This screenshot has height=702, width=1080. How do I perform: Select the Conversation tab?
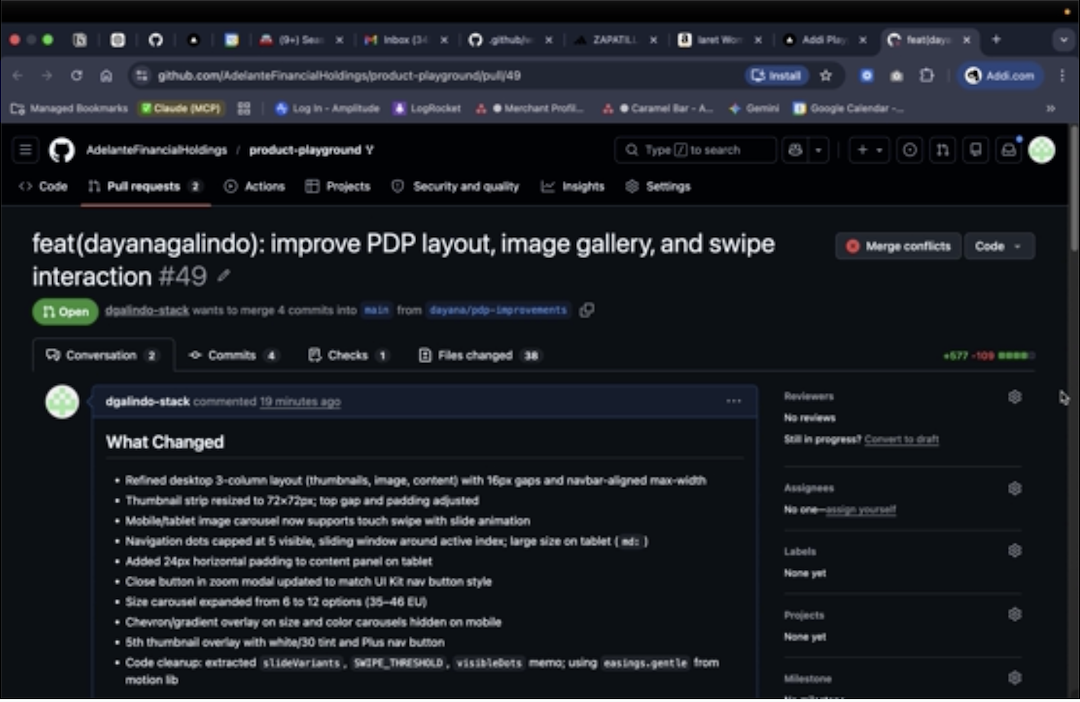pos(102,355)
